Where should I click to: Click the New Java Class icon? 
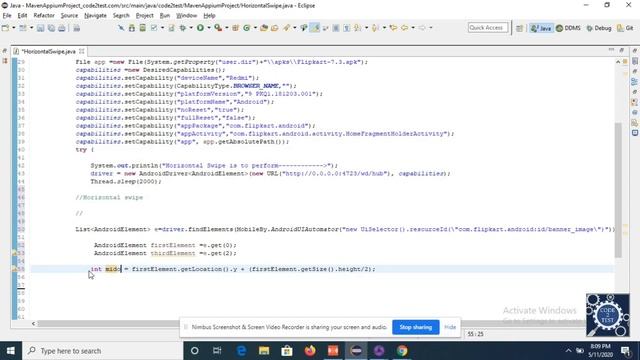pyautogui.click(x=247, y=28)
